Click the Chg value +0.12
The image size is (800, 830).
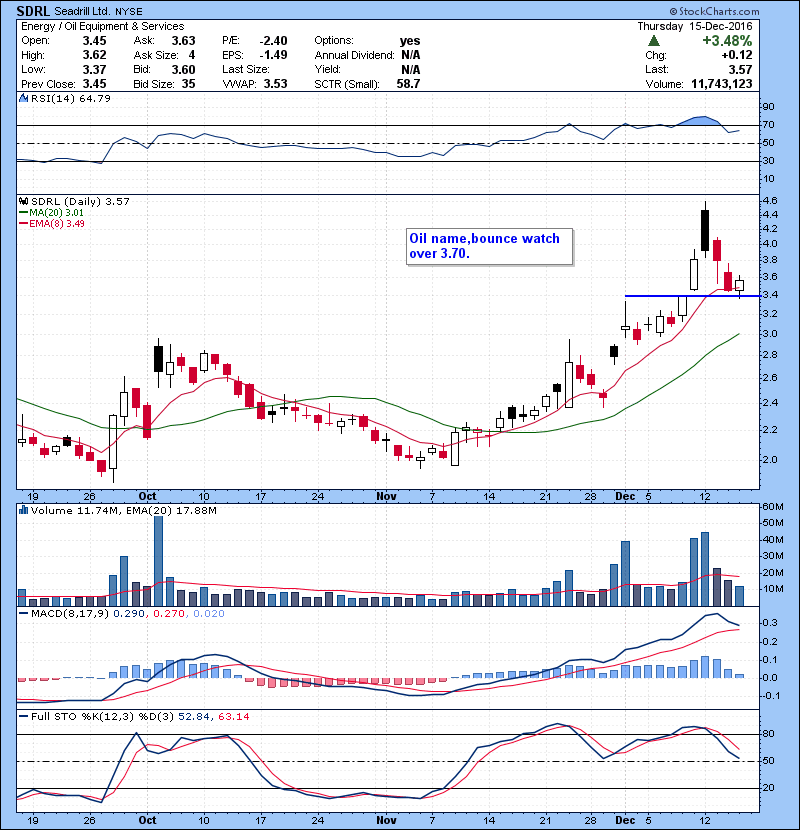[x=736, y=55]
